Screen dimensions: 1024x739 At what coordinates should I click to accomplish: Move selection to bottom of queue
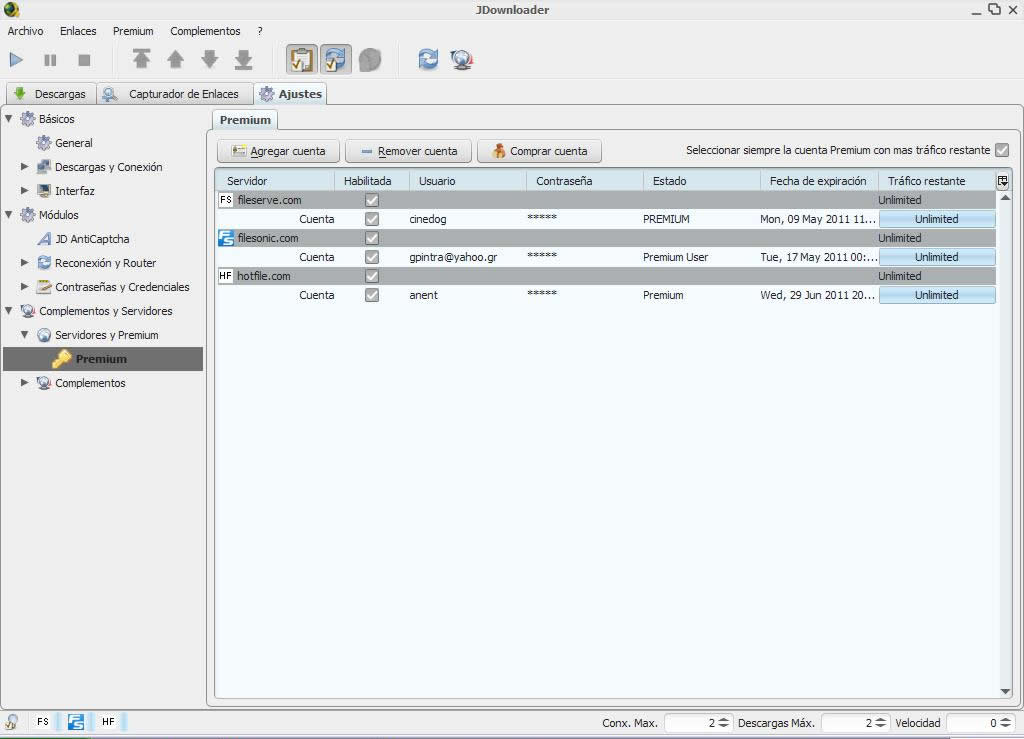tap(244, 59)
